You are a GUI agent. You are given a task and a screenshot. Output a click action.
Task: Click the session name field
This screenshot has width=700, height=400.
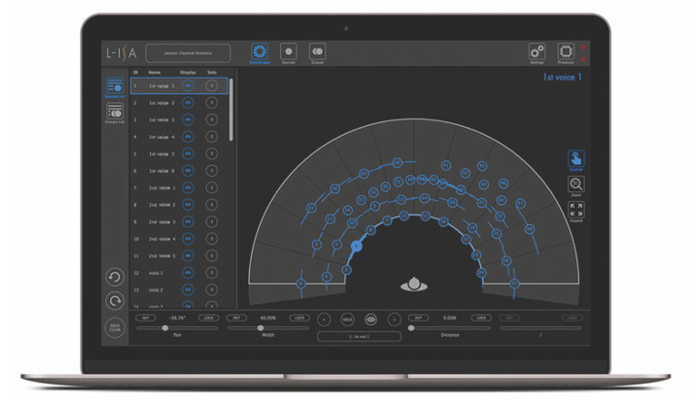pyautogui.click(x=188, y=53)
